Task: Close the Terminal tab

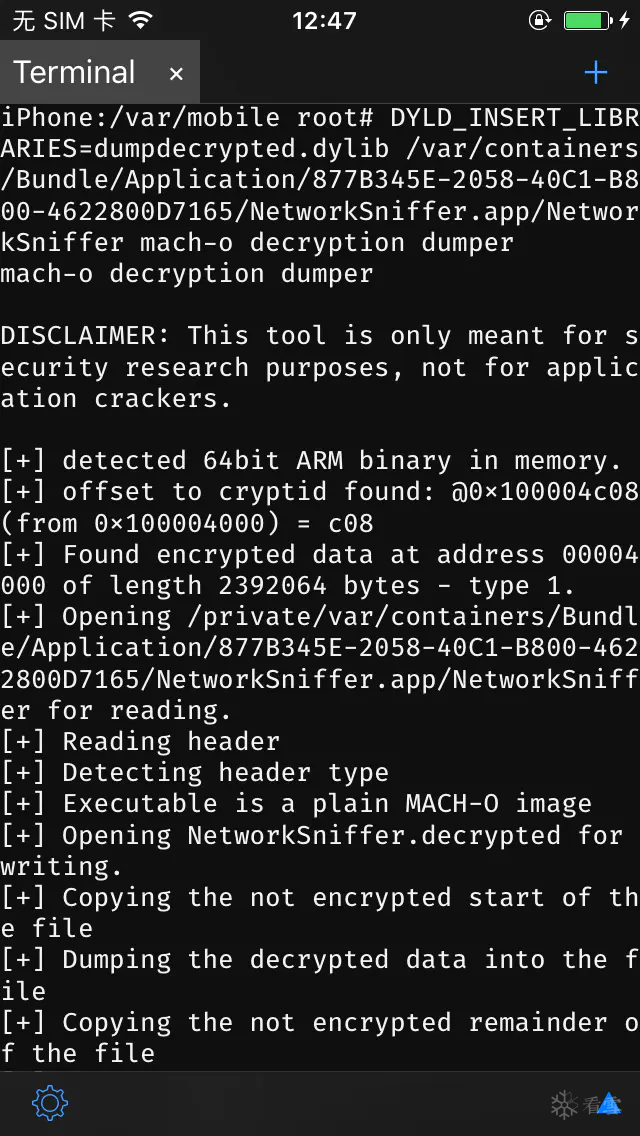Action: (176, 73)
